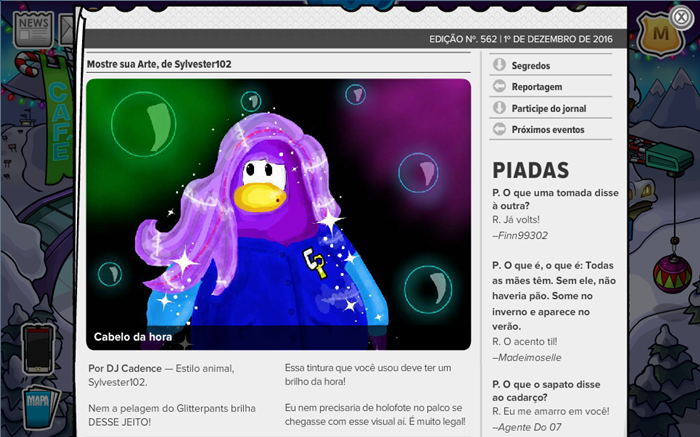The image size is (700, 437).
Task: Click the answer 'R. Já volts!'
Action: (516, 220)
